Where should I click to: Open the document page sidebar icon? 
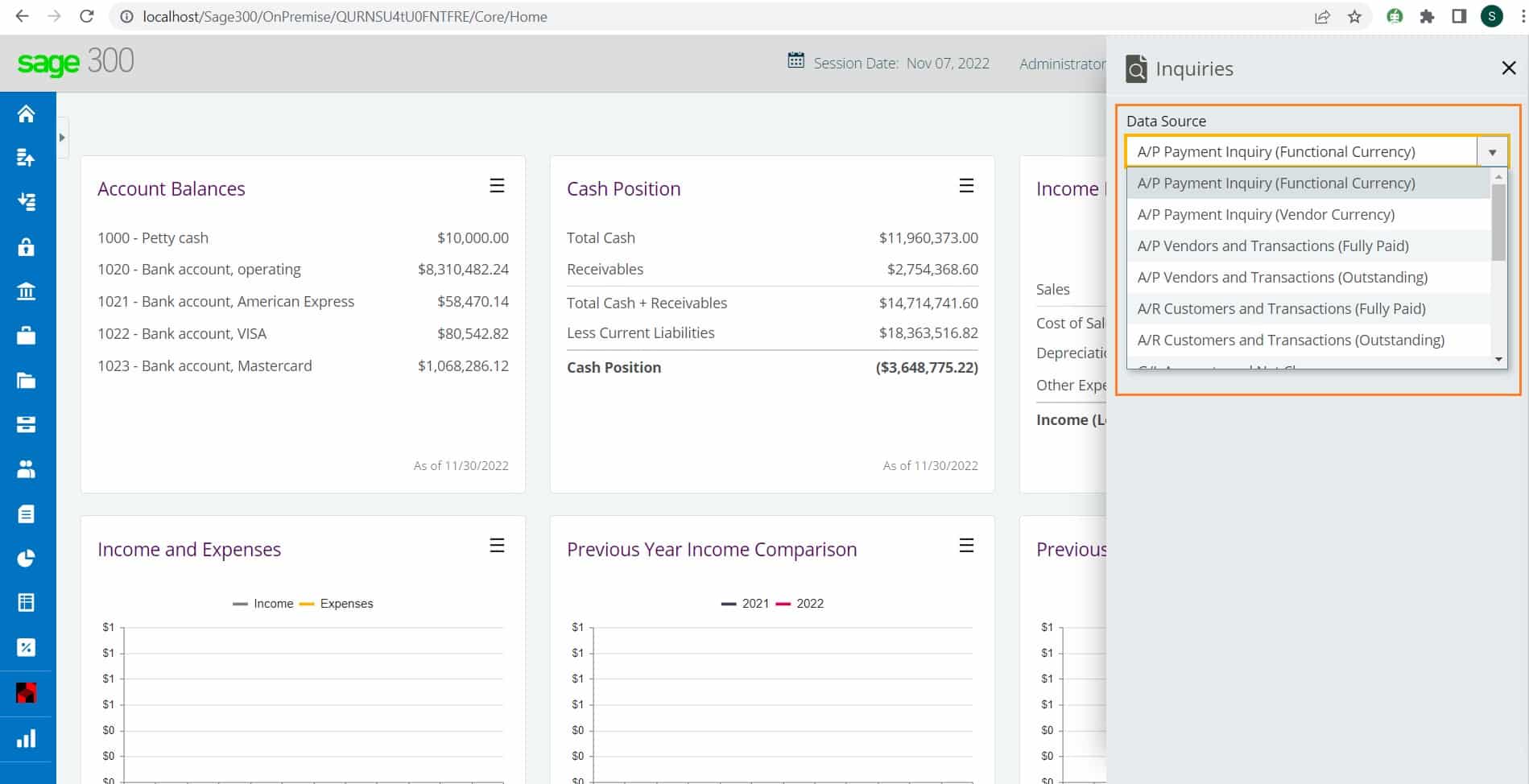click(26, 514)
